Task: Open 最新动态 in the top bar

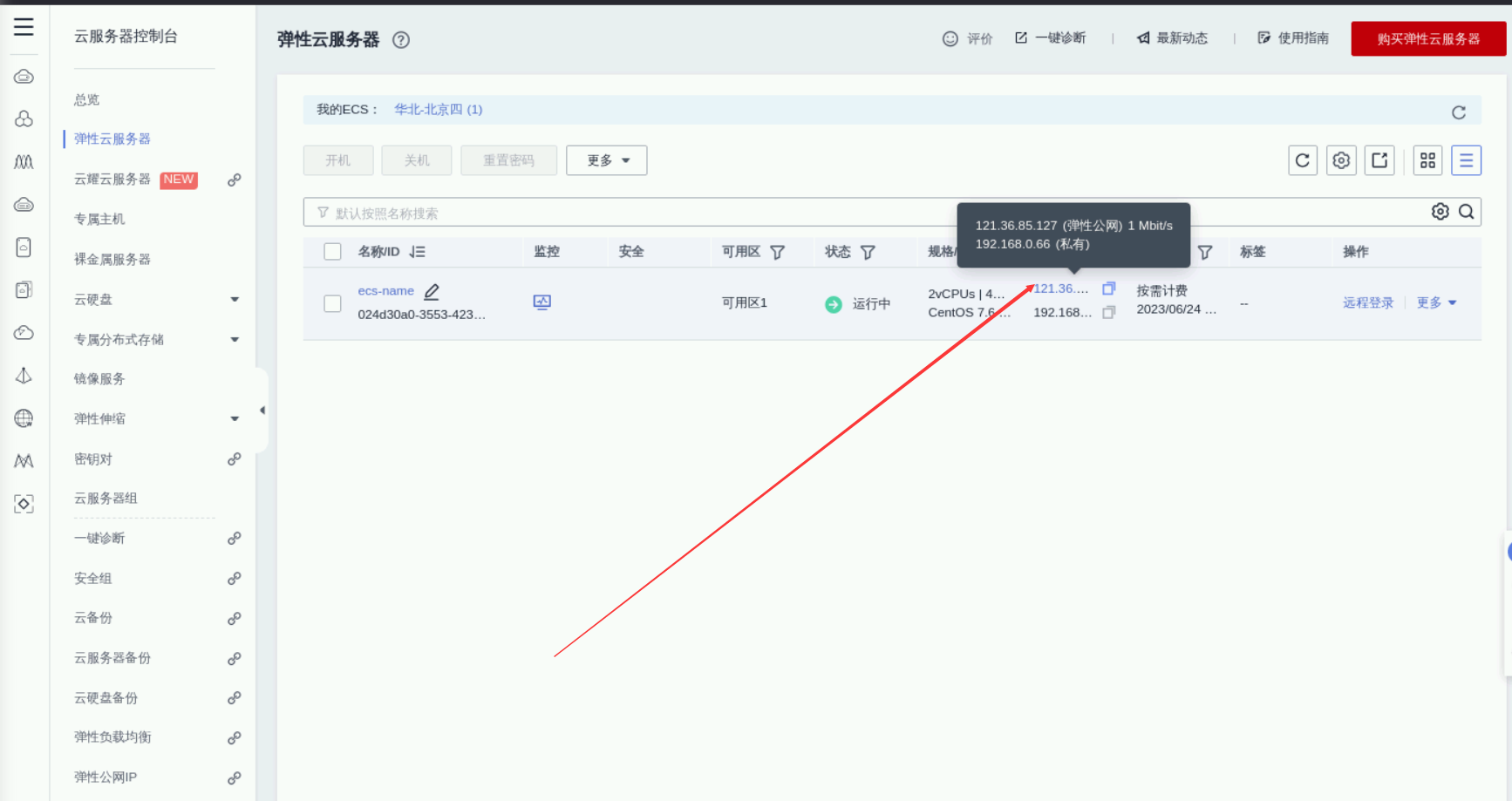Action: (x=1172, y=38)
